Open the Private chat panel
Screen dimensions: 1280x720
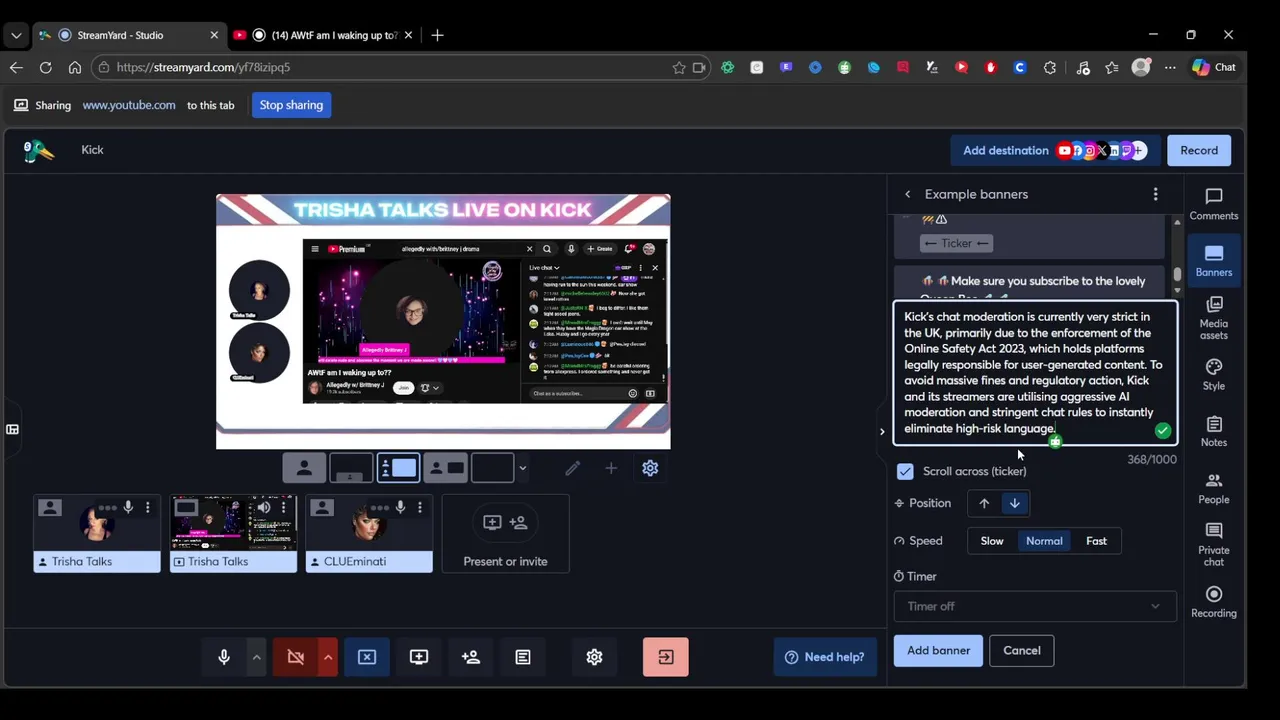tap(1213, 543)
